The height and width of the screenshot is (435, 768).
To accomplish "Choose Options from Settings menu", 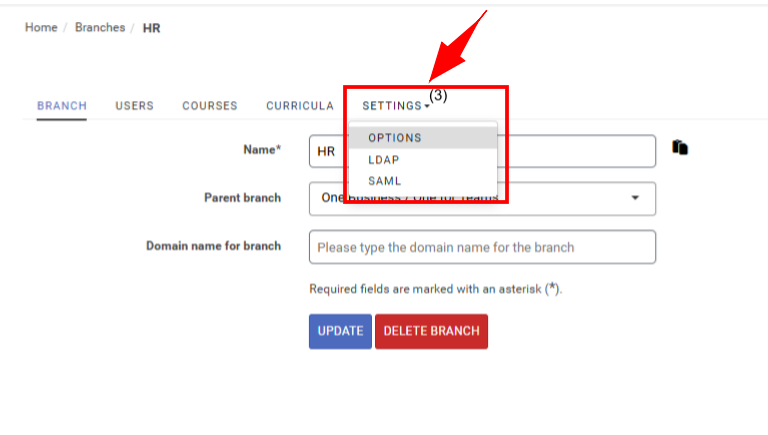I will (395, 138).
